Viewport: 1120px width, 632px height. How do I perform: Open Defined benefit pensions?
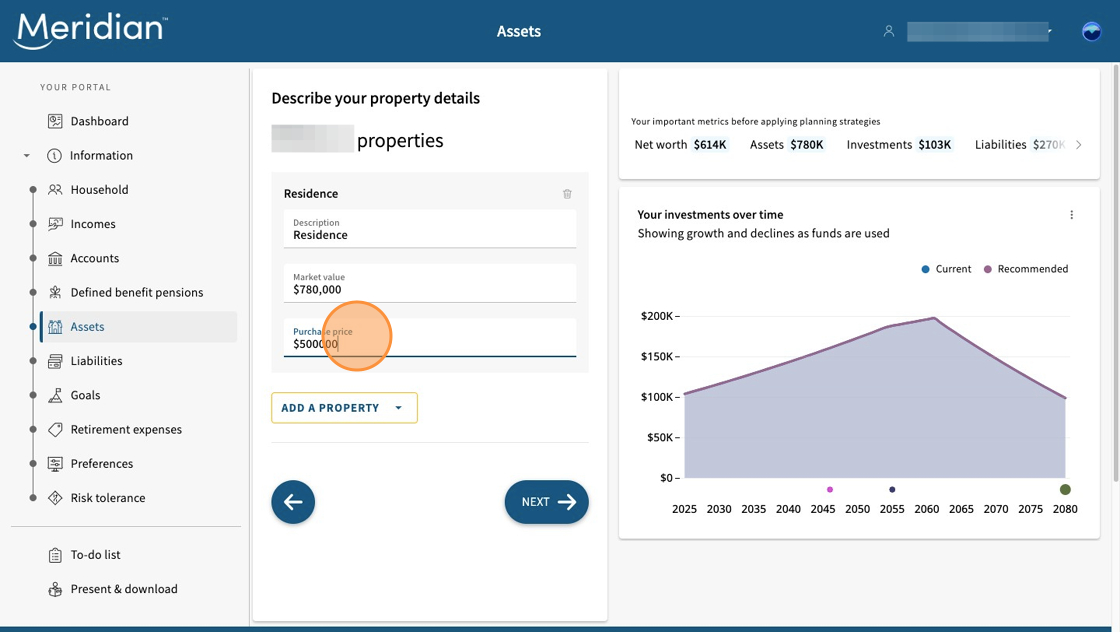[x=136, y=293]
